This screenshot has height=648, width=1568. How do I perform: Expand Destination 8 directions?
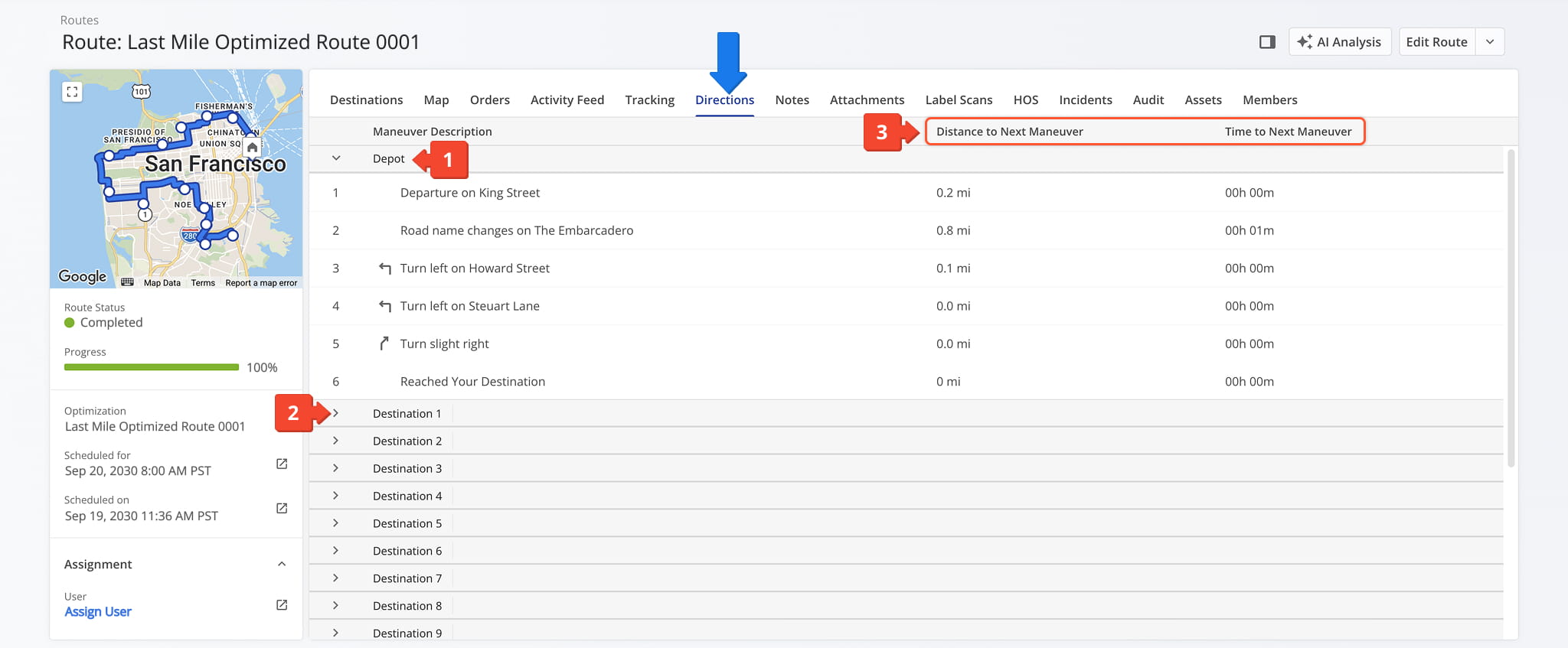coord(335,606)
